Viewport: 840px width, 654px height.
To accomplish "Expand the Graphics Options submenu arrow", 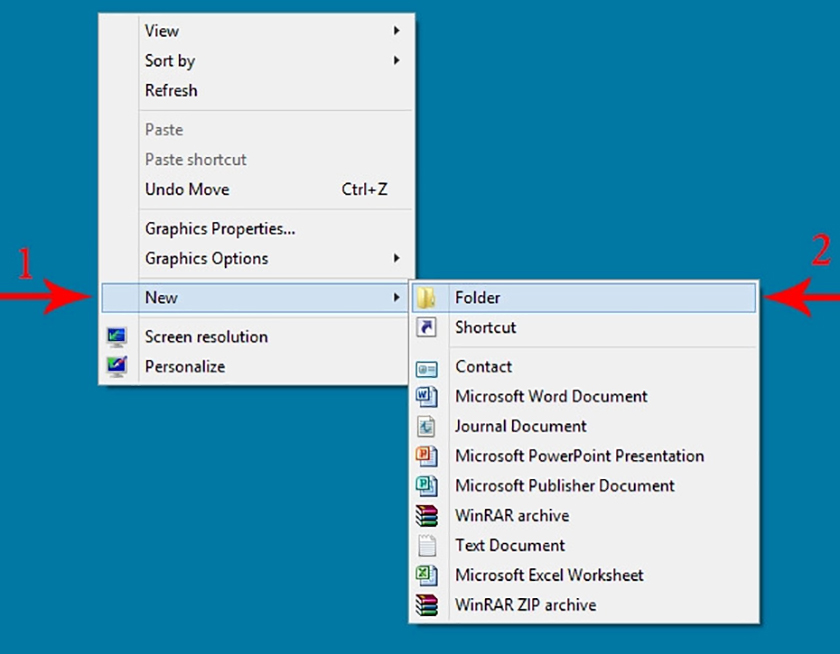I will tap(397, 259).
